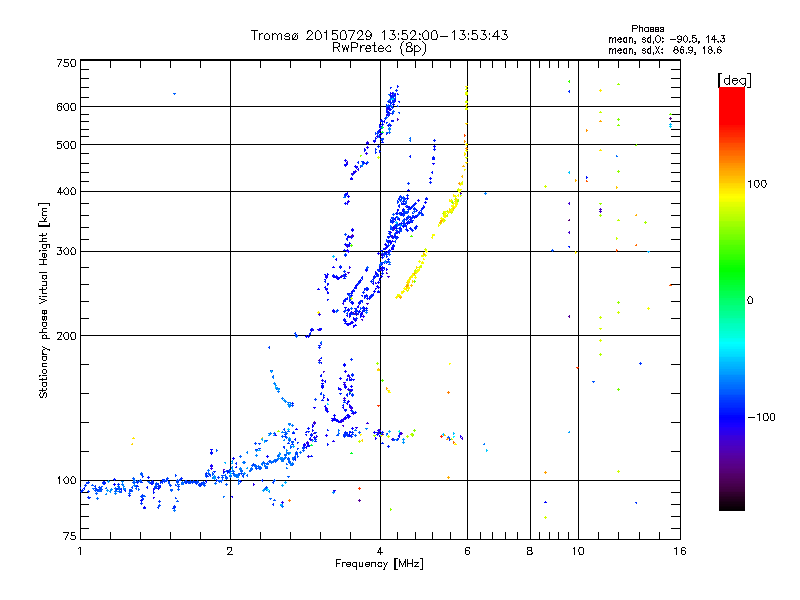Click the plot title 'Tromsø 20150729 13:52:00-13:53:43'
This screenshot has width=800, height=600.
point(379,35)
